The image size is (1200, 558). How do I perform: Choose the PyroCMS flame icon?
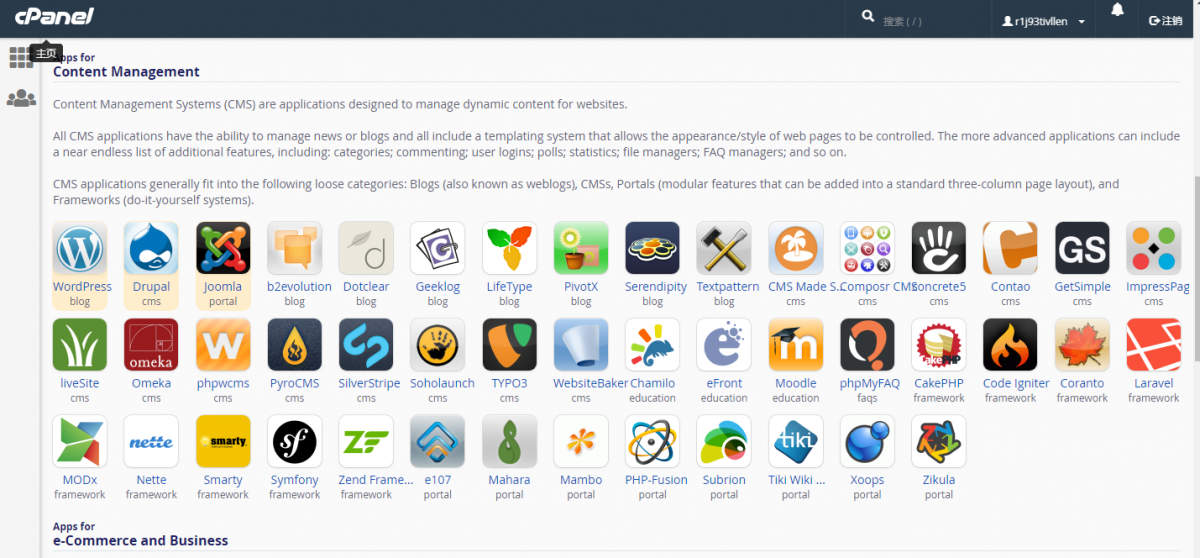coord(294,345)
